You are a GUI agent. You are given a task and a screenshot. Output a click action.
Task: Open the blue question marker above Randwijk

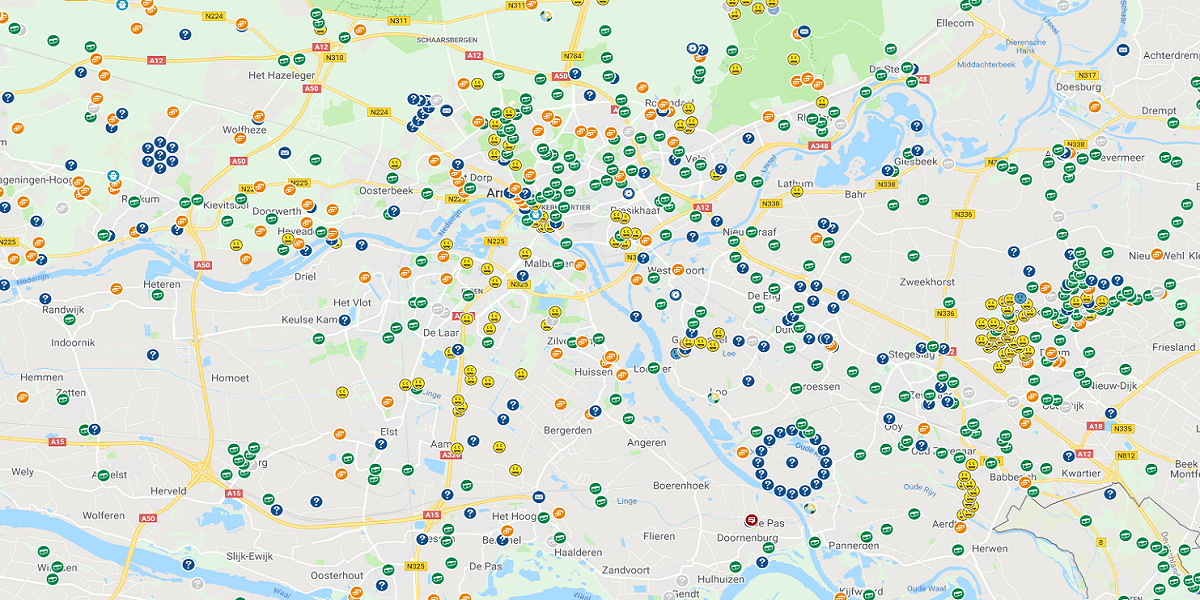coord(45,298)
